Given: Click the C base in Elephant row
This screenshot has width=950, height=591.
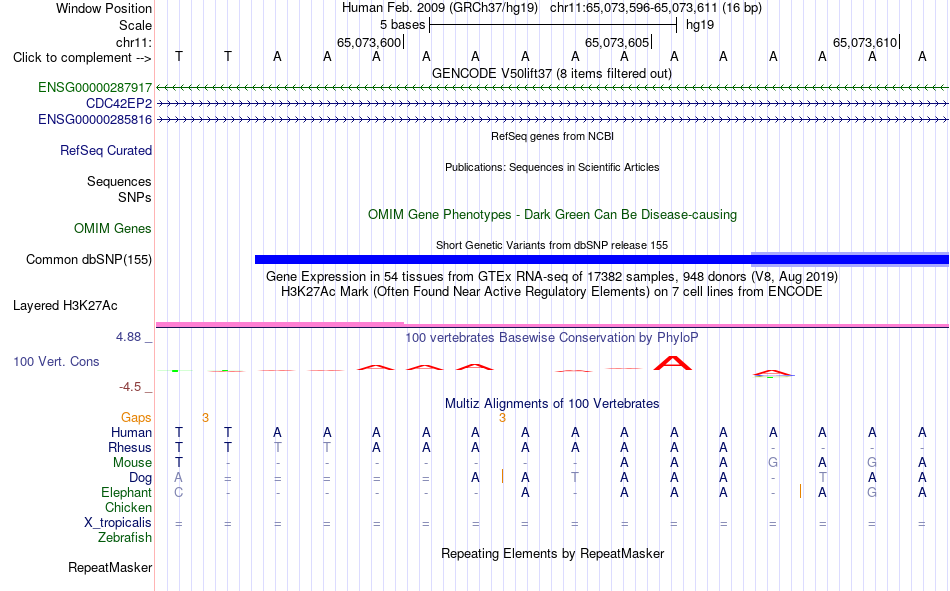Looking at the screenshot, I should point(179,492).
